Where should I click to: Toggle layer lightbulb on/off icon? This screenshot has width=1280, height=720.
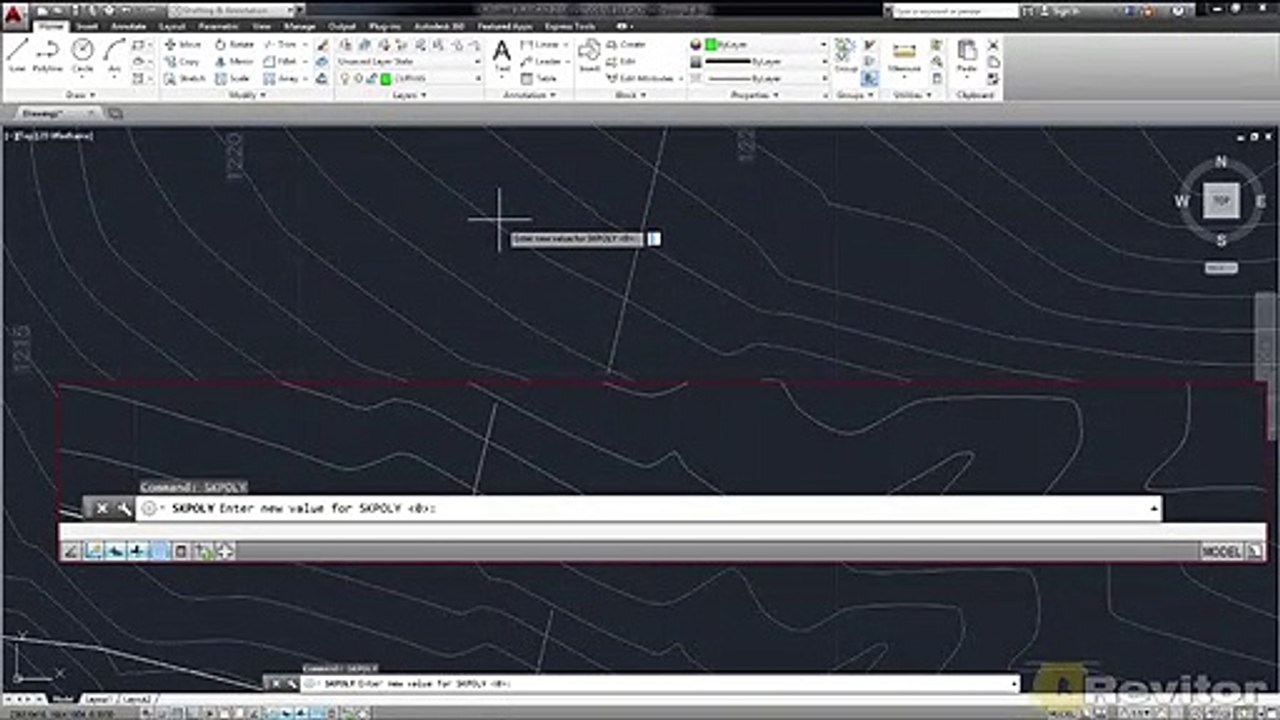[x=345, y=78]
